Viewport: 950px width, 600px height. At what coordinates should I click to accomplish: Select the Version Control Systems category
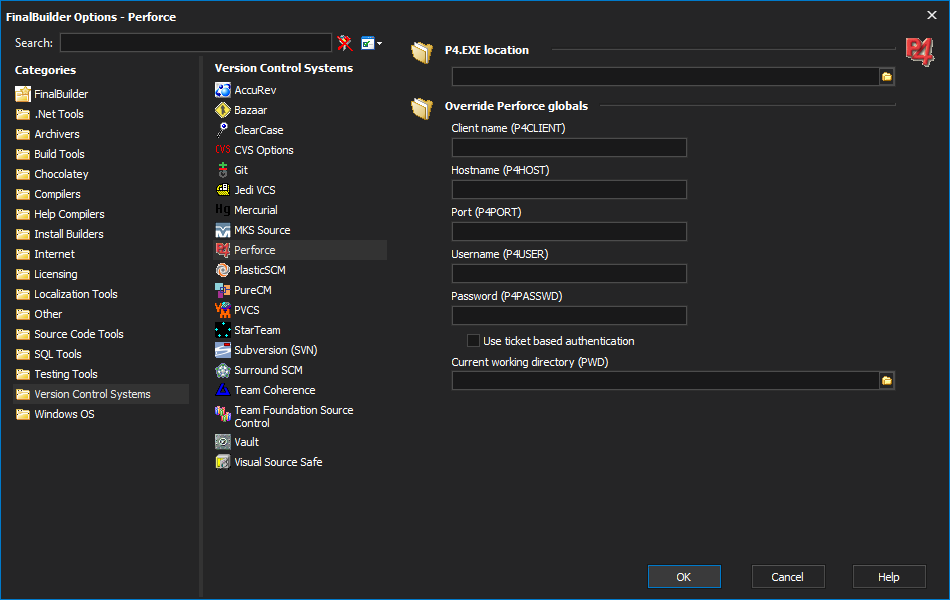tap(101, 394)
